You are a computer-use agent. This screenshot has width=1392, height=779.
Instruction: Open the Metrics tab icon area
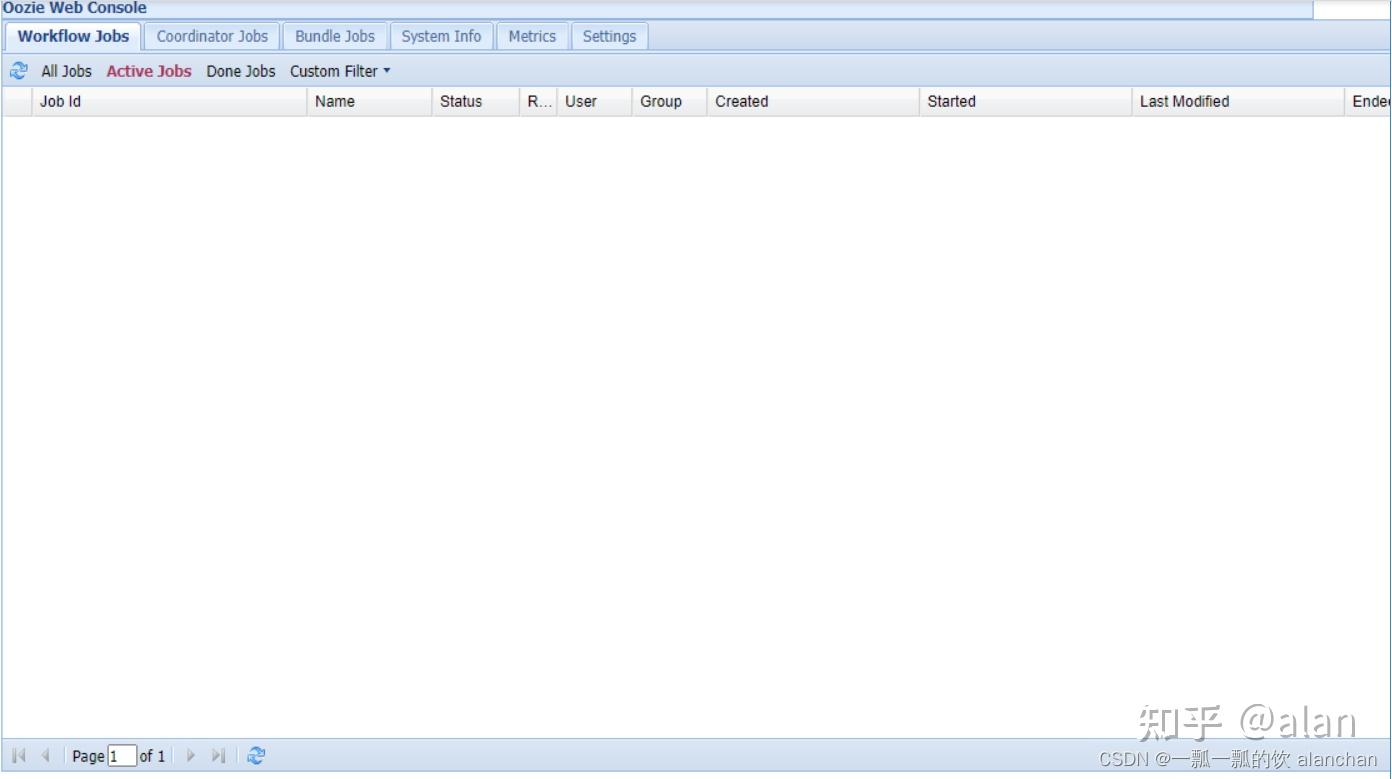(x=532, y=36)
